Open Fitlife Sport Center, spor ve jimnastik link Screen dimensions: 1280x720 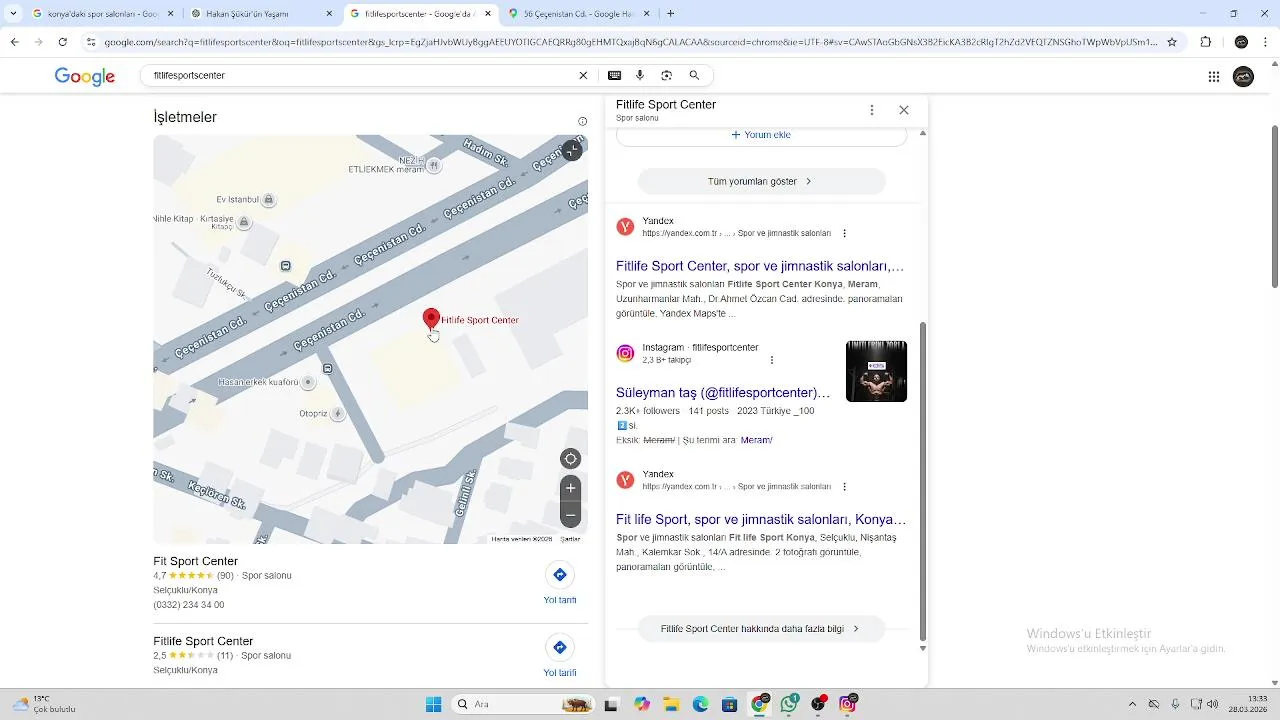(x=760, y=266)
